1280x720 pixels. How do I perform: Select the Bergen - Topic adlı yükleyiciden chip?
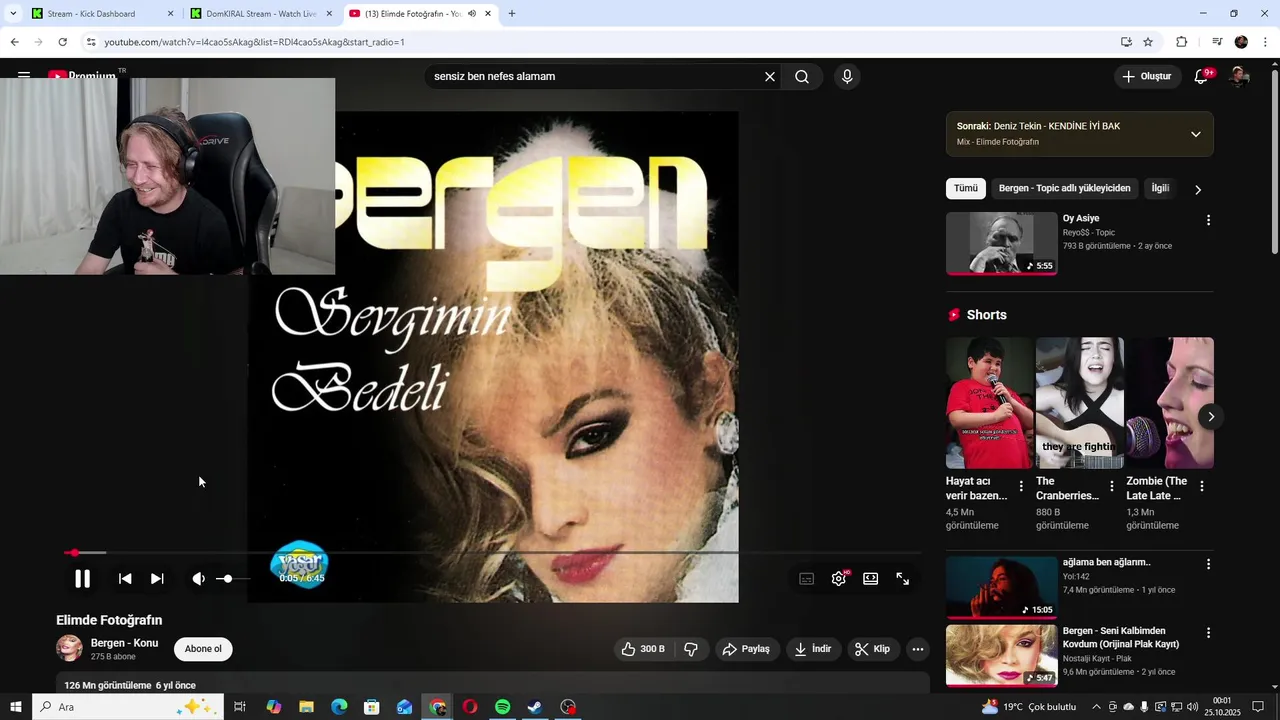1064,188
